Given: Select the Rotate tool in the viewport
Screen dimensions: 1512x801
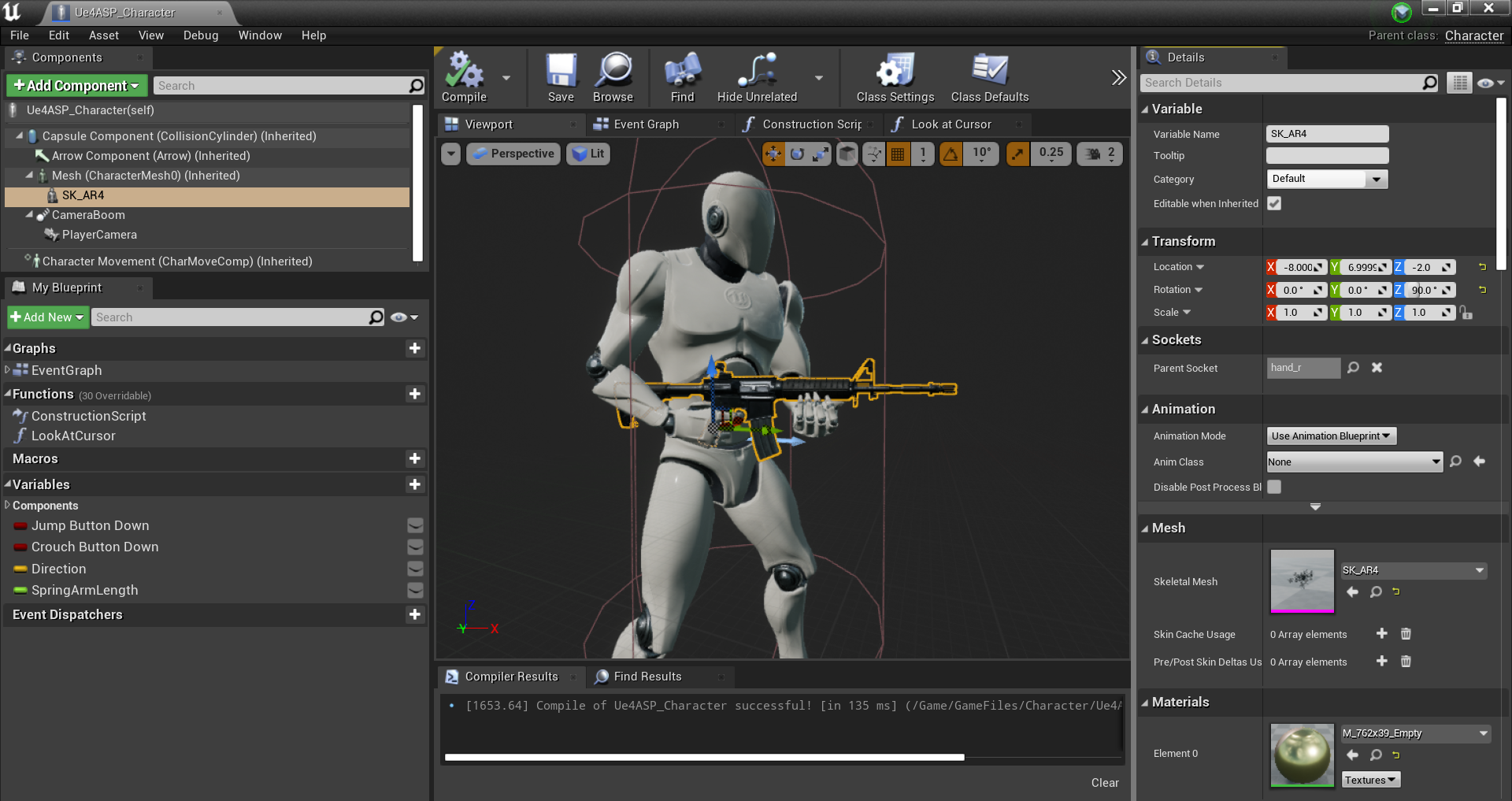Looking at the screenshot, I should (797, 154).
